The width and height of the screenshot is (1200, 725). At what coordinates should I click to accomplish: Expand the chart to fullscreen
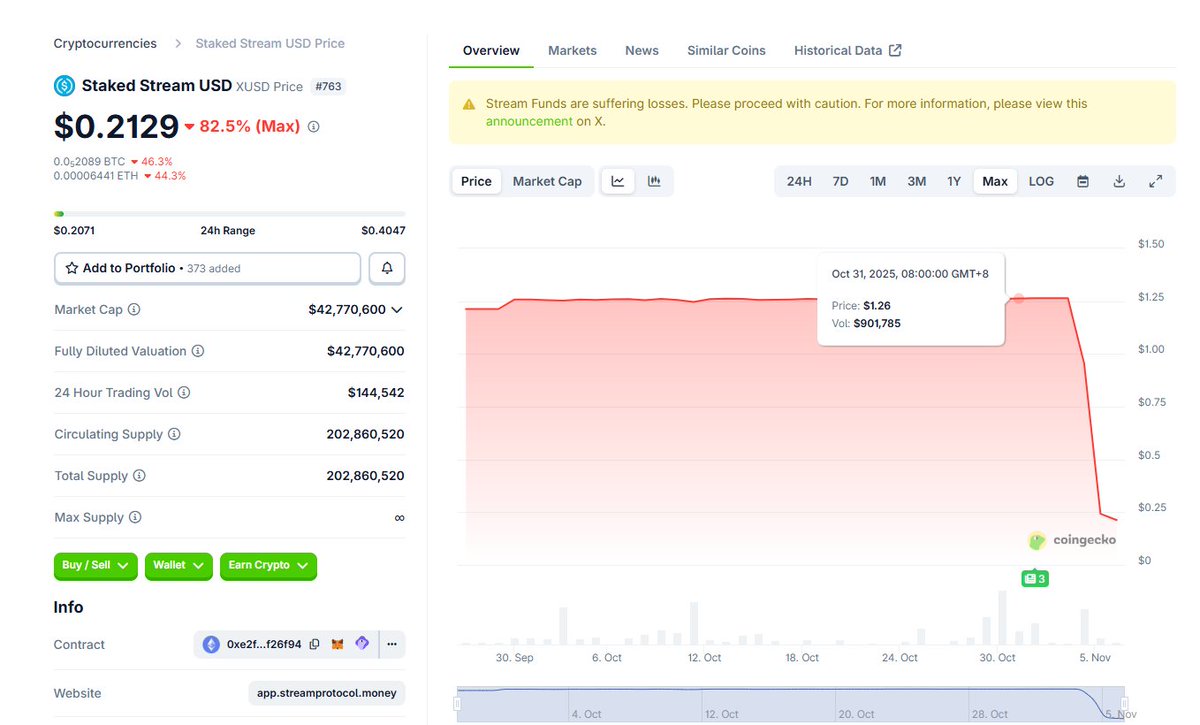point(1155,181)
